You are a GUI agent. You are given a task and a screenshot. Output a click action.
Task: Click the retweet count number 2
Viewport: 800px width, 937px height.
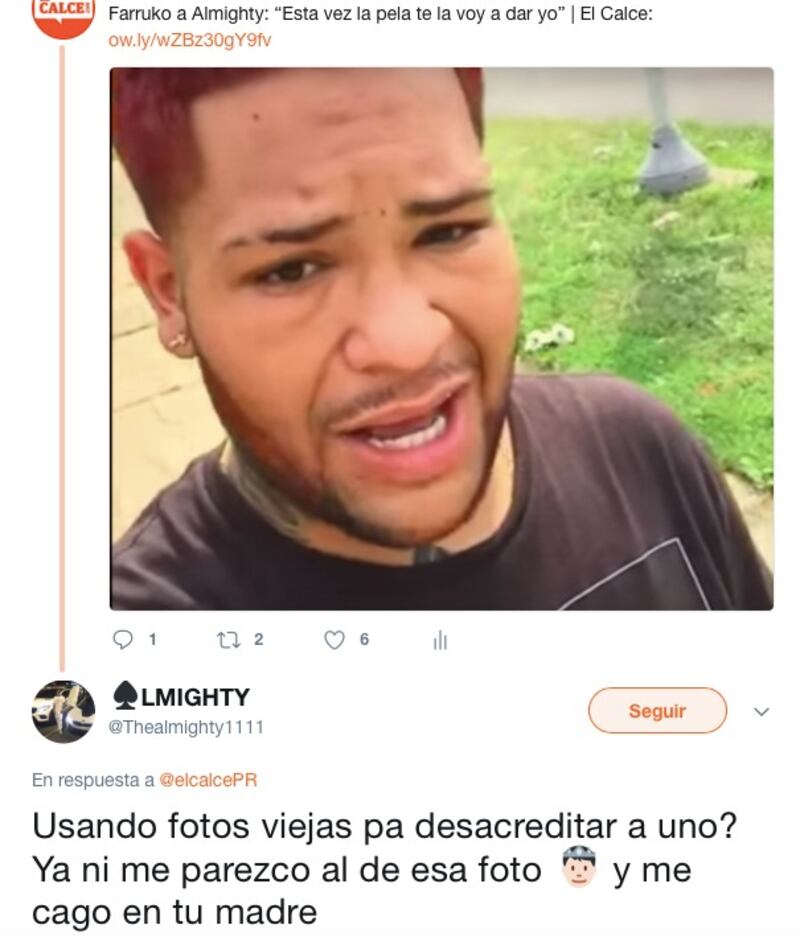click(258, 639)
